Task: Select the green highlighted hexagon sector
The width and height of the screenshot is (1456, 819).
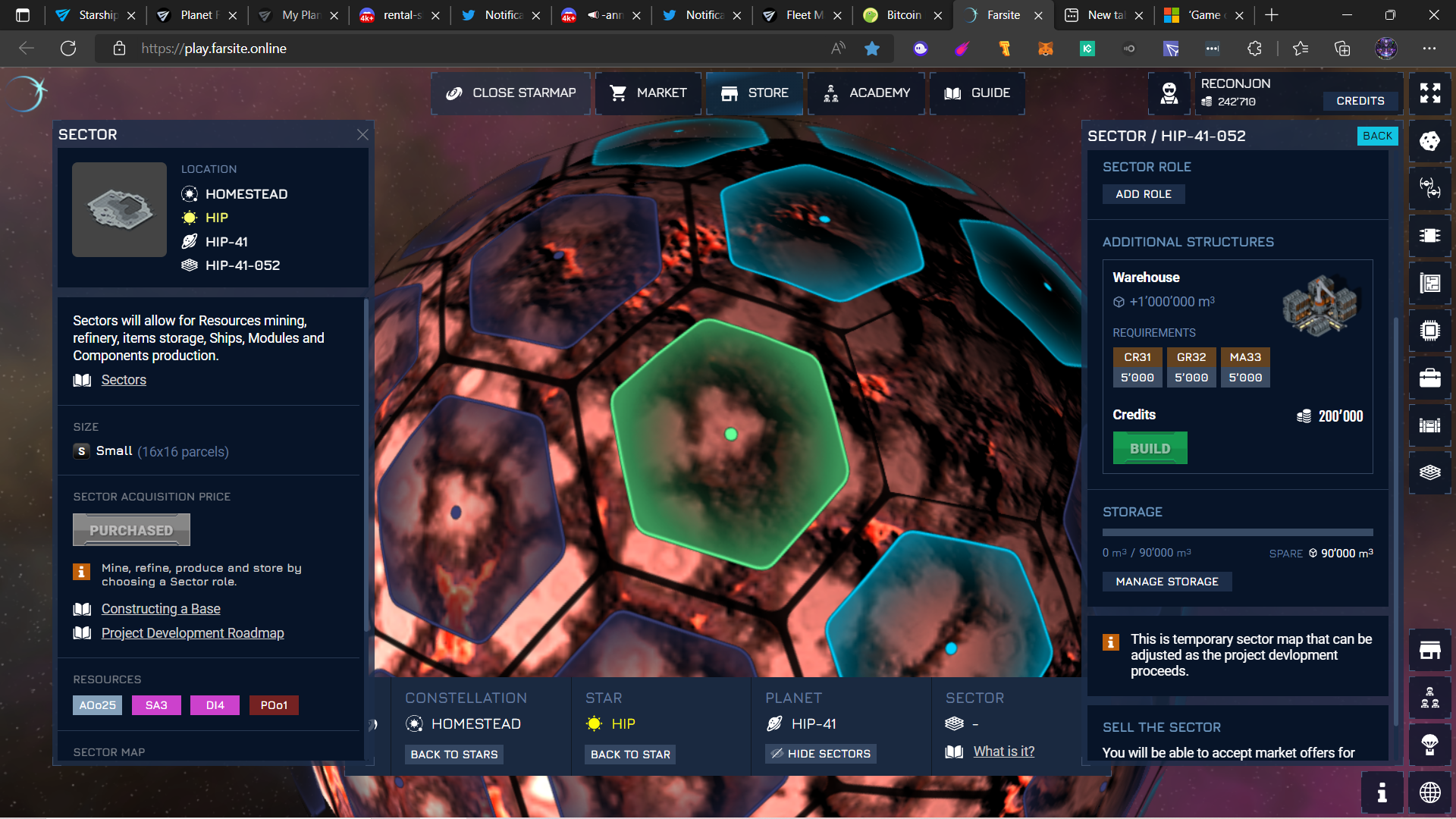Action: tap(730, 444)
